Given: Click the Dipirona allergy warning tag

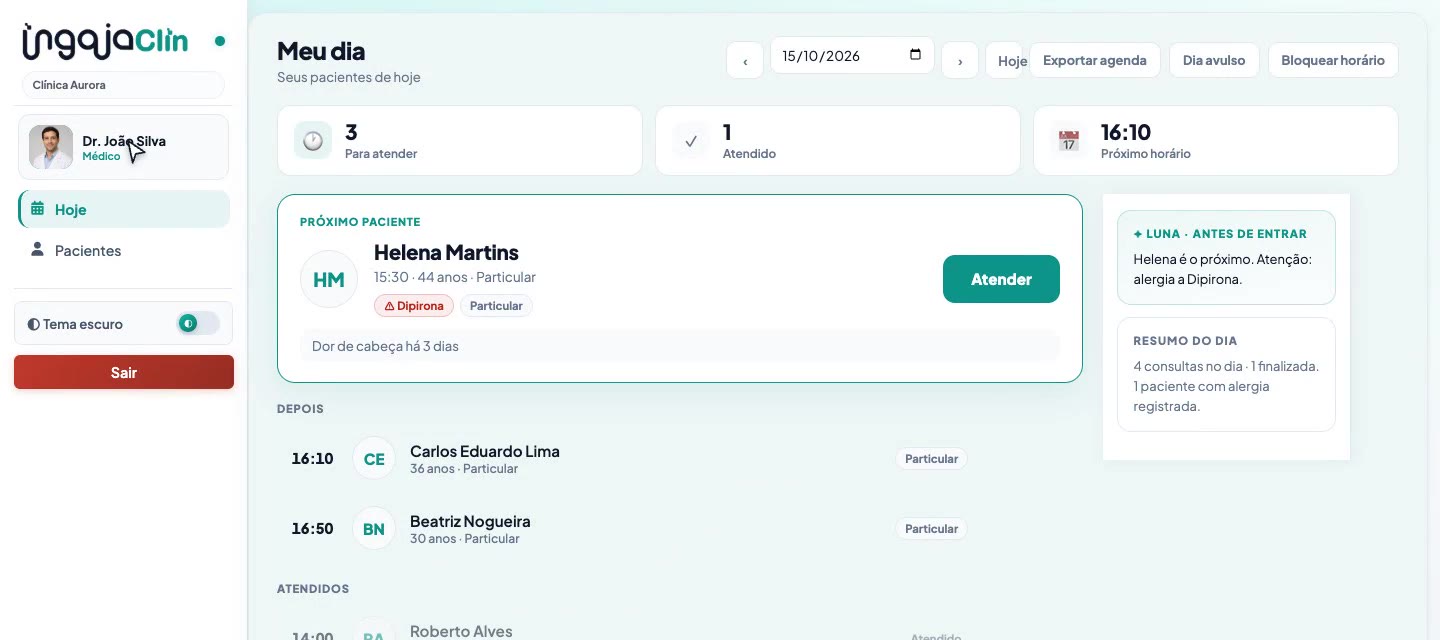Looking at the screenshot, I should (414, 306).
